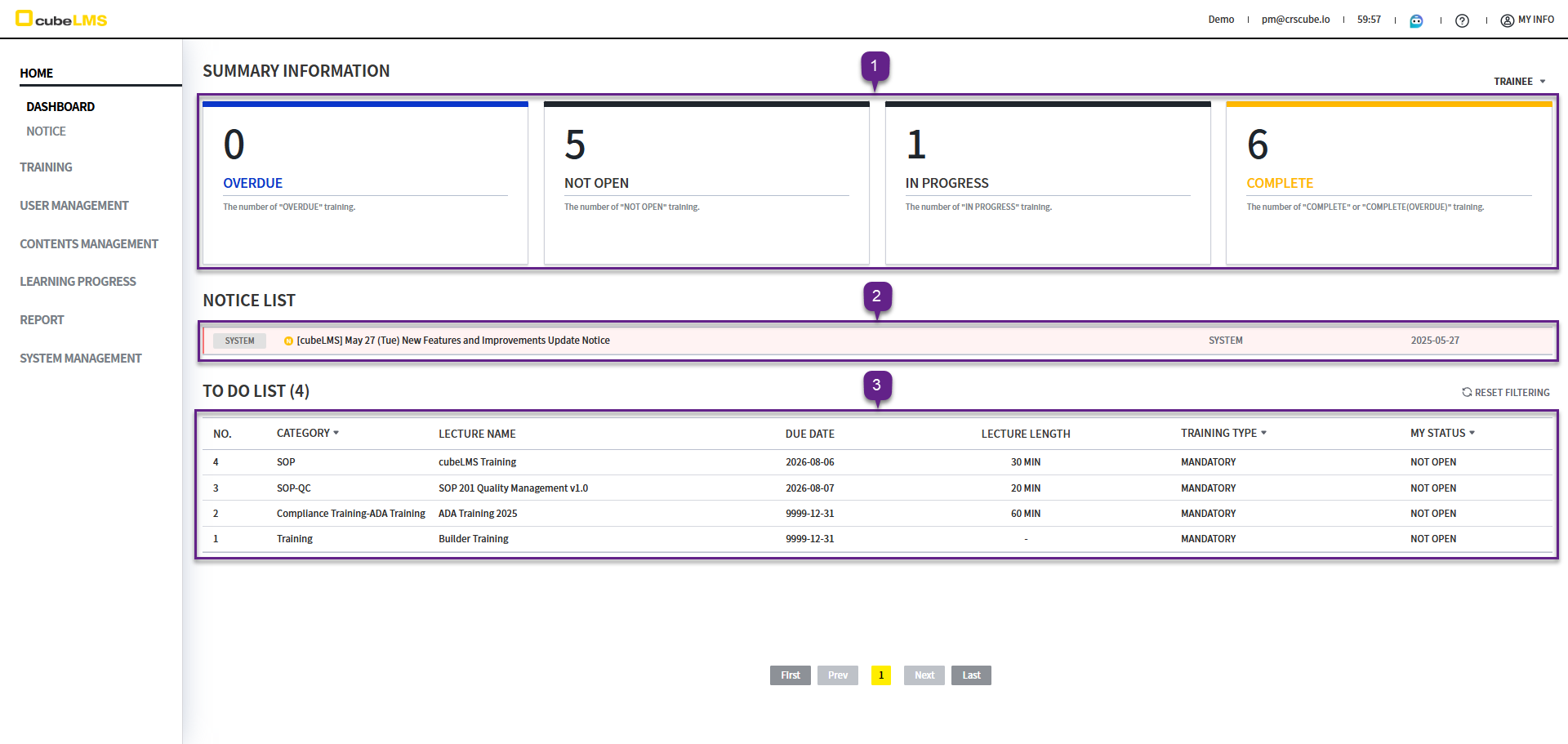1568x744 pixels.
Task: Open the cubeLMS update notice link
Action: 453,341
